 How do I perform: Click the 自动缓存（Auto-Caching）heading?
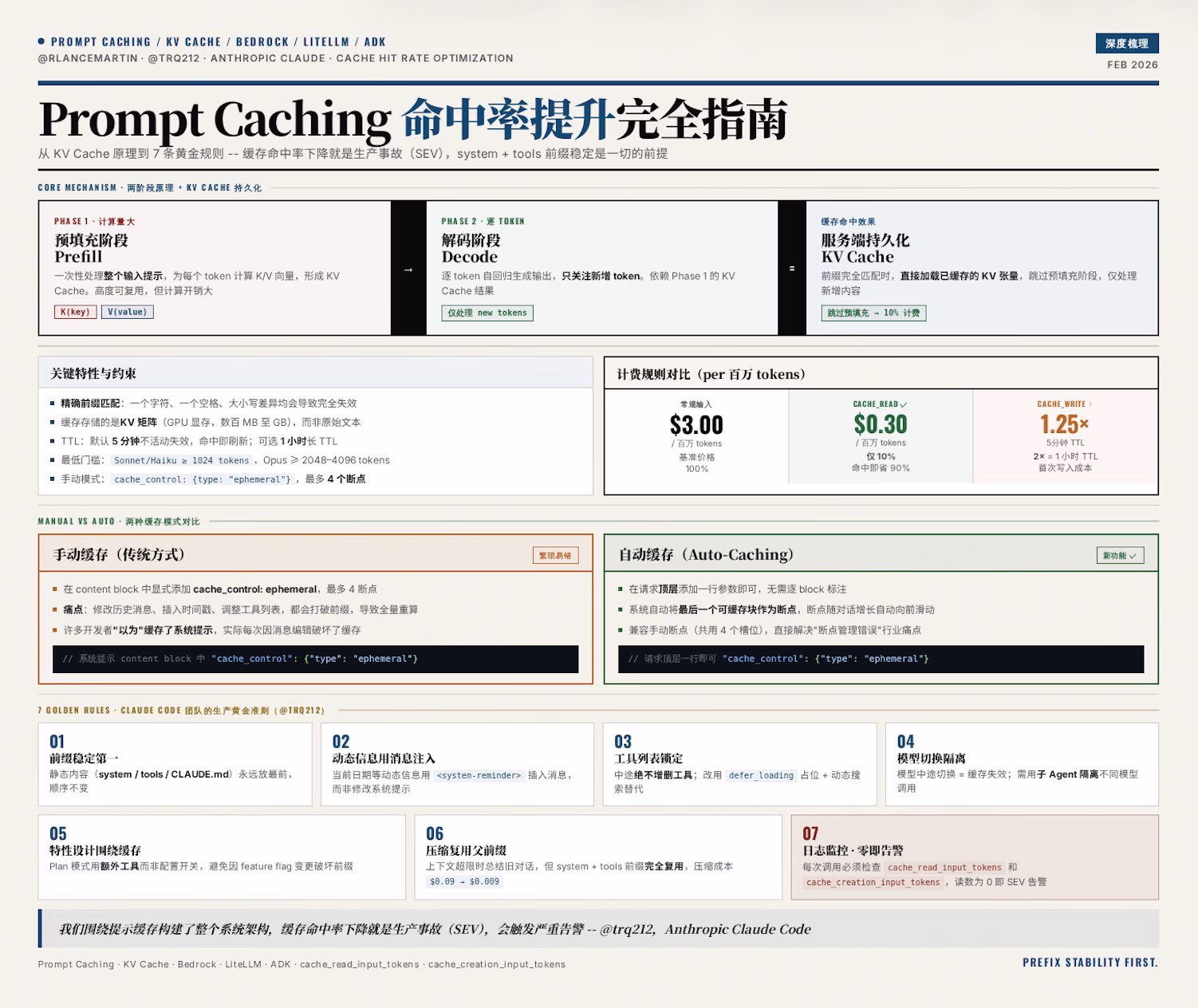[x=706, y=554]
